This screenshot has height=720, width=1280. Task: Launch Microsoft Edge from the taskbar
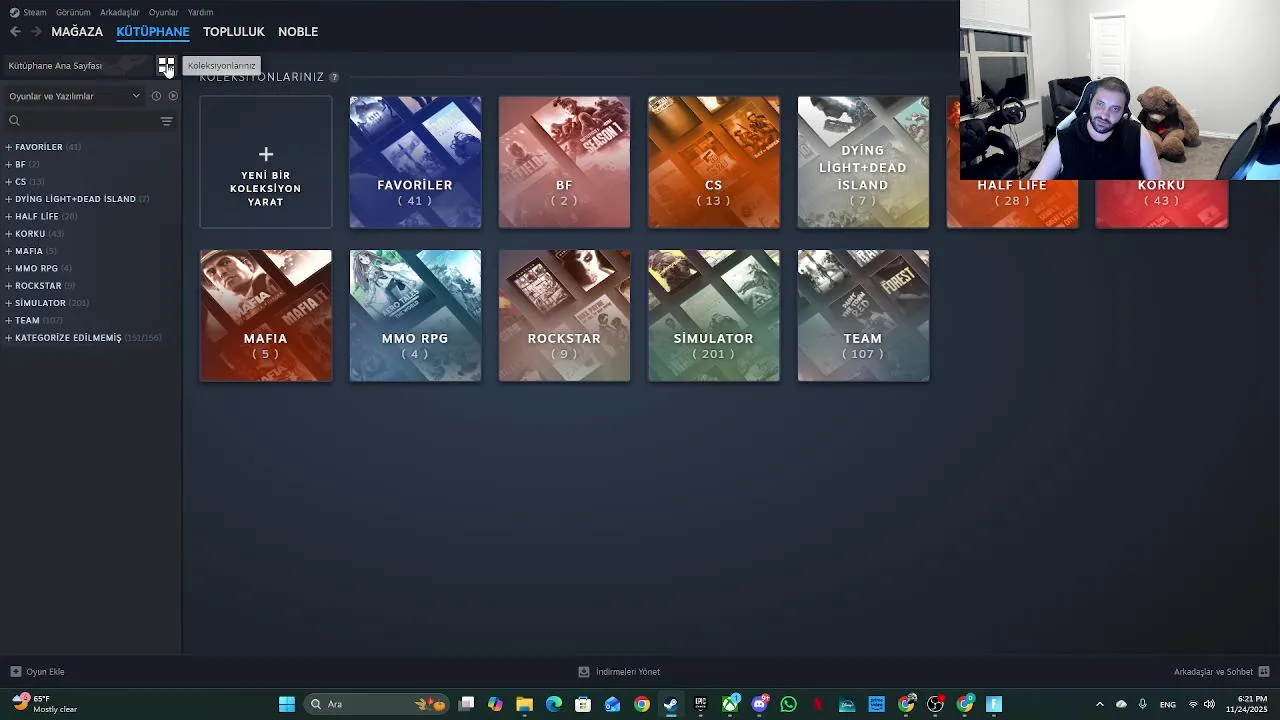554,704
